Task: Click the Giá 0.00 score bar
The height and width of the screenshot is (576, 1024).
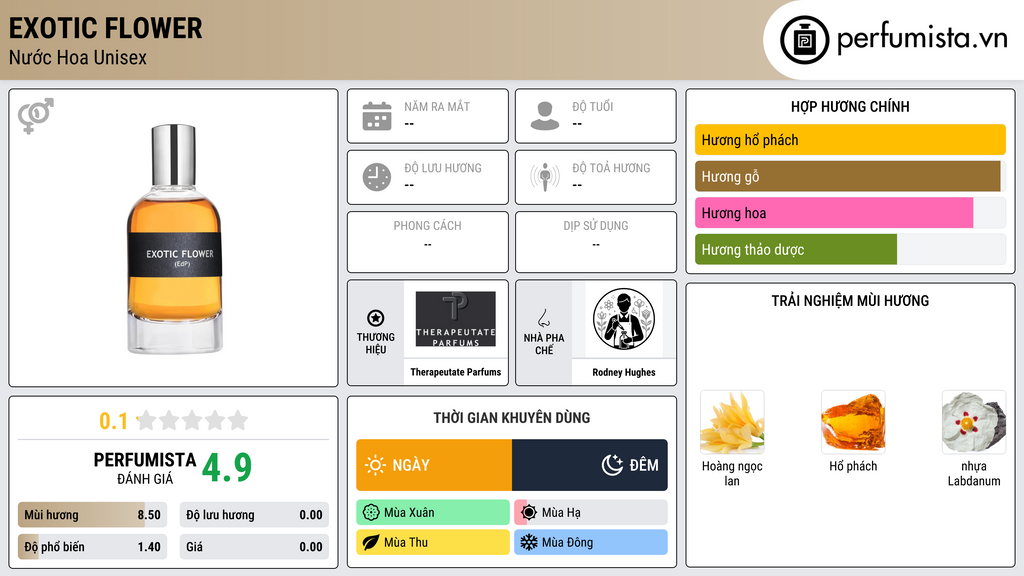Action: (254, 547)
